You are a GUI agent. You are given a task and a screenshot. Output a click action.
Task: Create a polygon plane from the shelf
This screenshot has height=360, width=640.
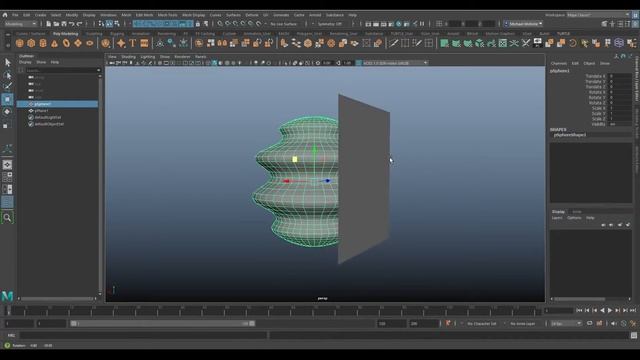78,43
